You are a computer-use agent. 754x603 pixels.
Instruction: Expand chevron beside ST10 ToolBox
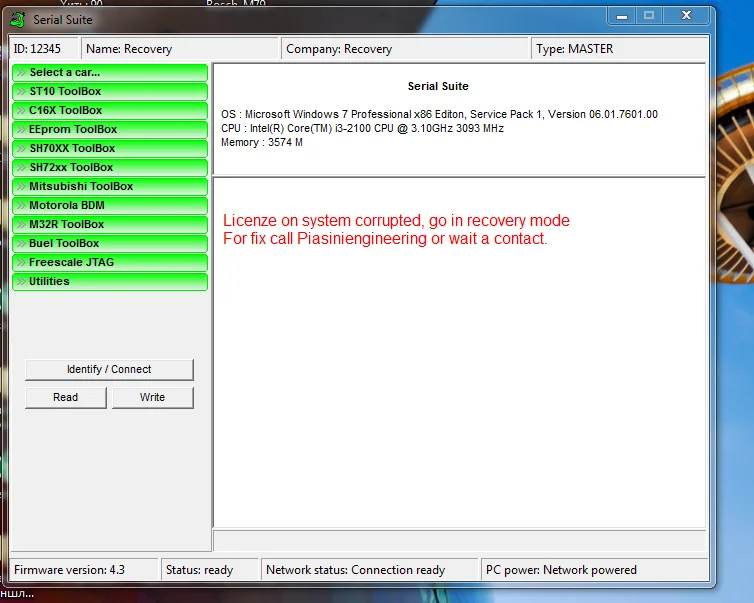pos(21,91)
